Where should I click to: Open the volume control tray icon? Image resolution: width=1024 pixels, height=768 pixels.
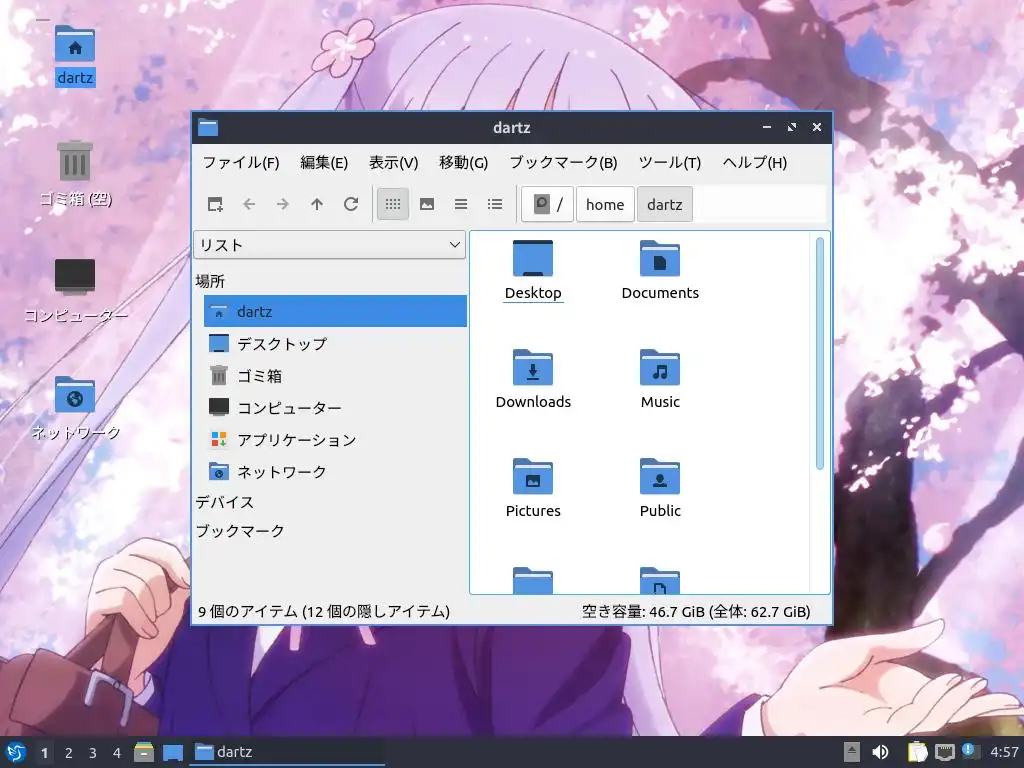tap(880, 752)
